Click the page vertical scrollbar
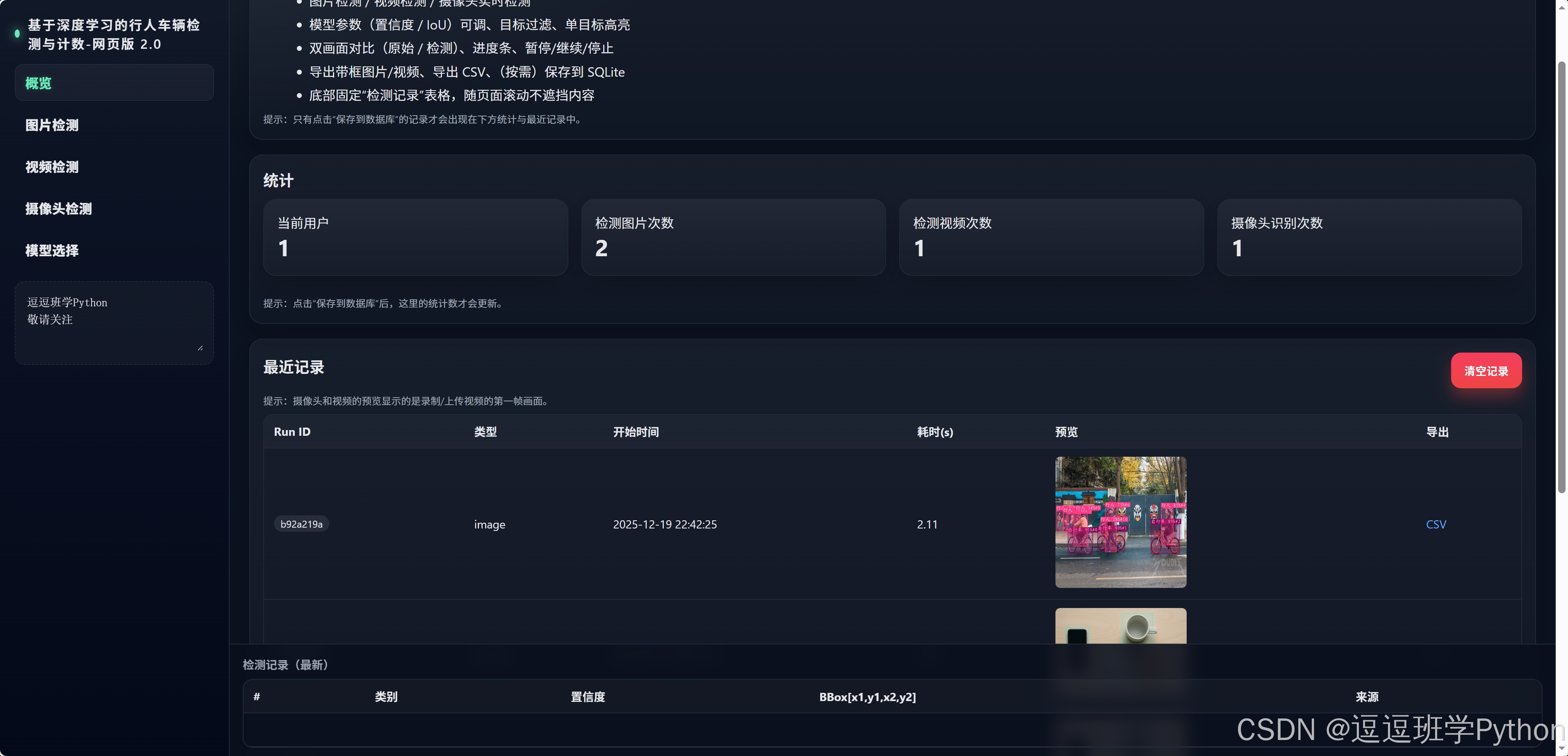1568x756 pixels. 1561,277
